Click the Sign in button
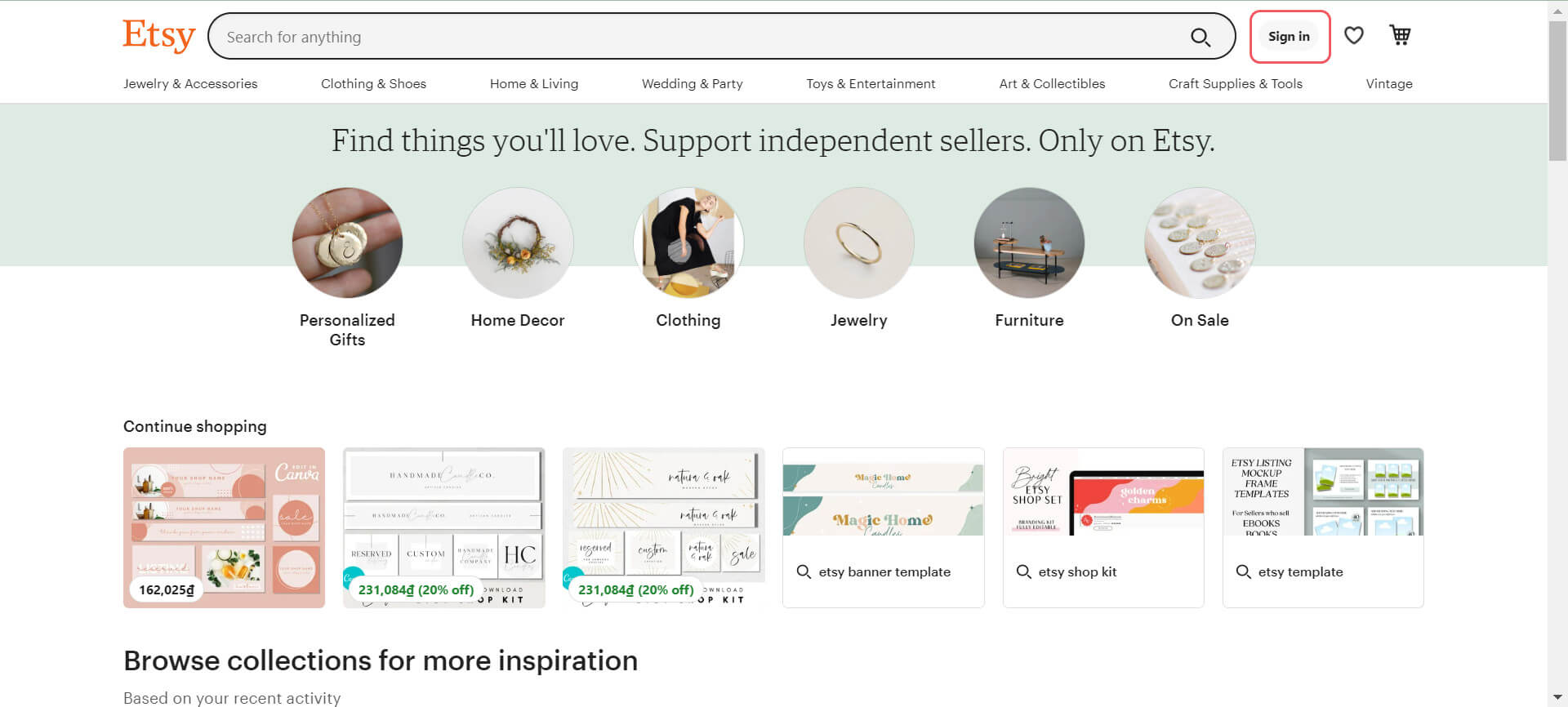The width and height of the screenshot is (1568, 707). (x=1289, y=36)
